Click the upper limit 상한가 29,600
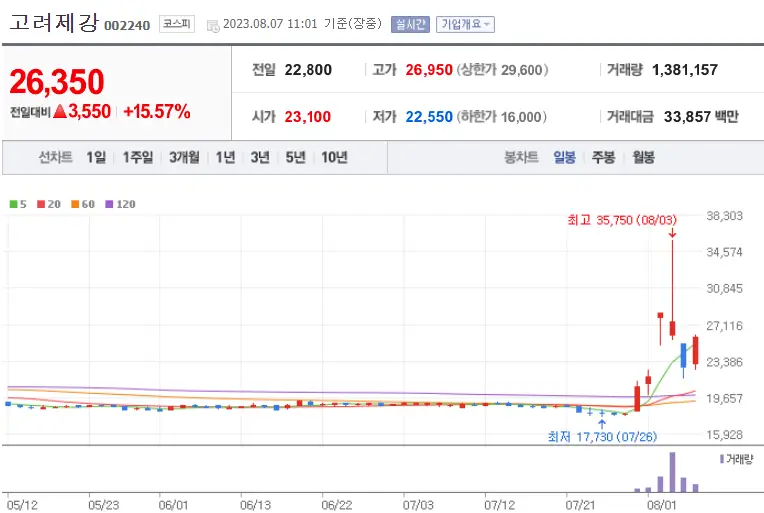The height and width of the screenshot is (513, 764). pyautogui.click(x=502, y=70)
